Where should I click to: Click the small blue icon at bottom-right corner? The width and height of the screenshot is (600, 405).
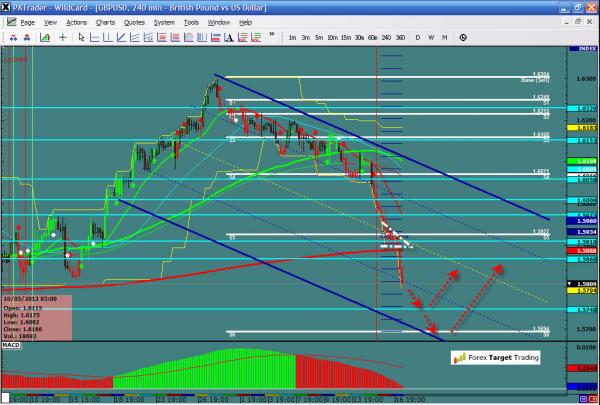pyautogui.click(x=584, y=400)
